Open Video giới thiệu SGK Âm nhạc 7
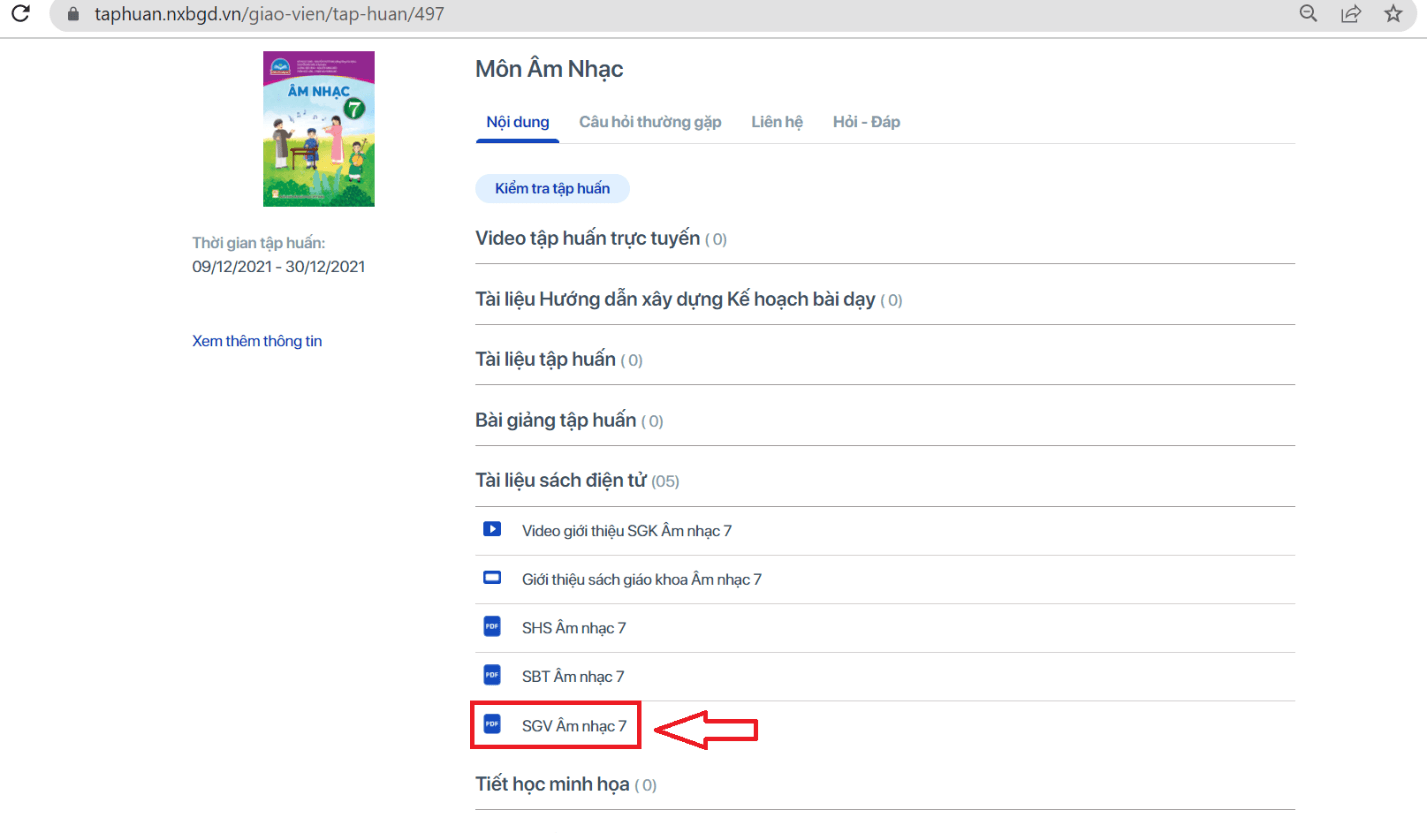The width and height of the screenshot is (1427, 833). 627,530
